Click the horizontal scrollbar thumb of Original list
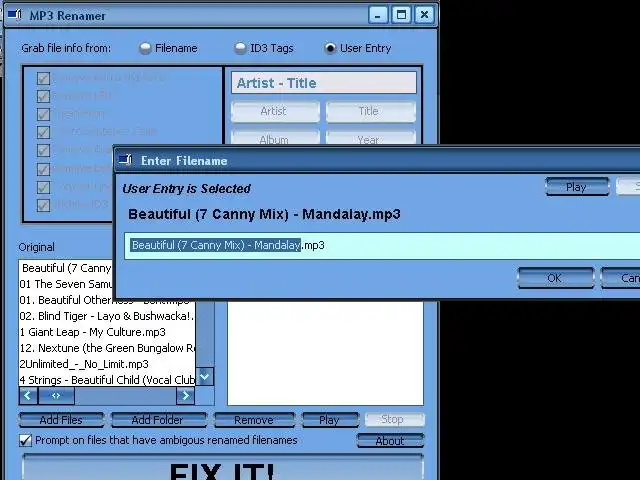 pos(56,396)
